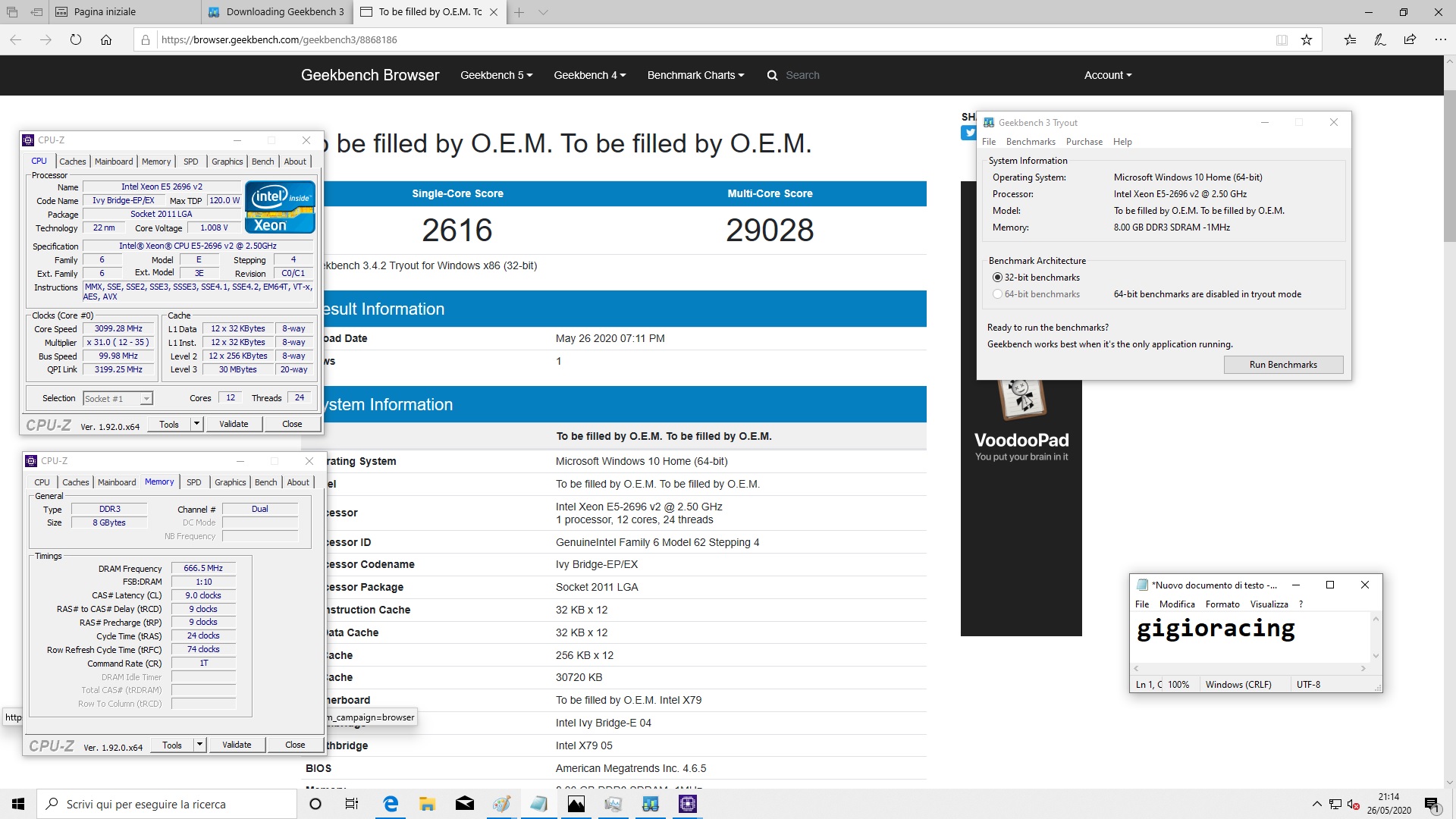Click Notepad horizontal scrollbar right arrow
Screen dimensions: 1456x819
point(1363,668)
